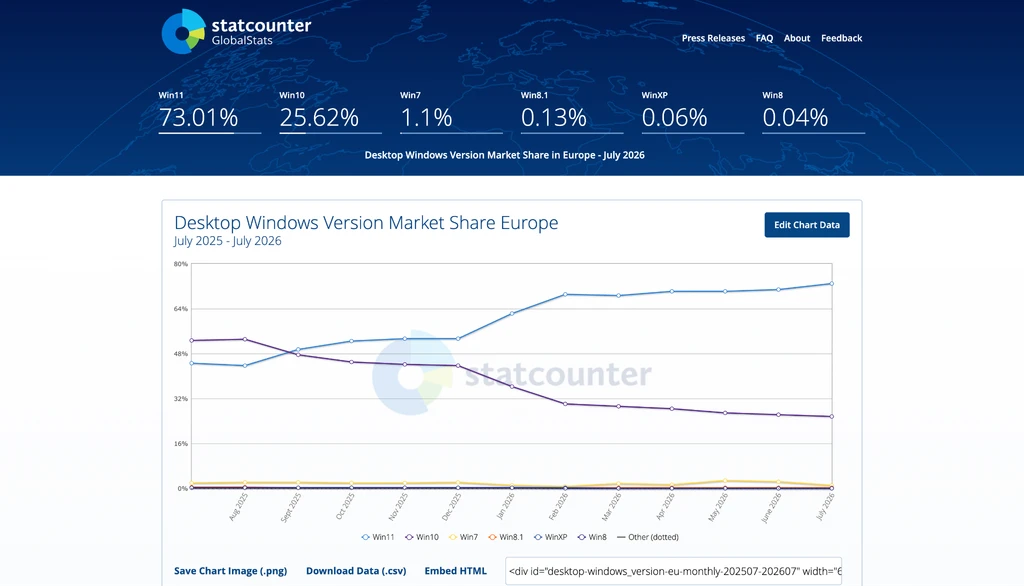Click the date range July 2025 - July 2026
1024x586 pixels.
click(227, 241)
